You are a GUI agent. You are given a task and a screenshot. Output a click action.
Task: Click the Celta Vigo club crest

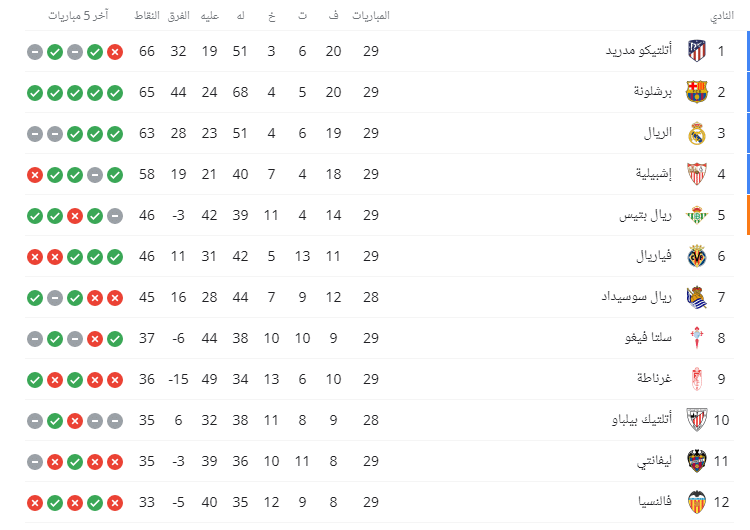coord(697,338)
